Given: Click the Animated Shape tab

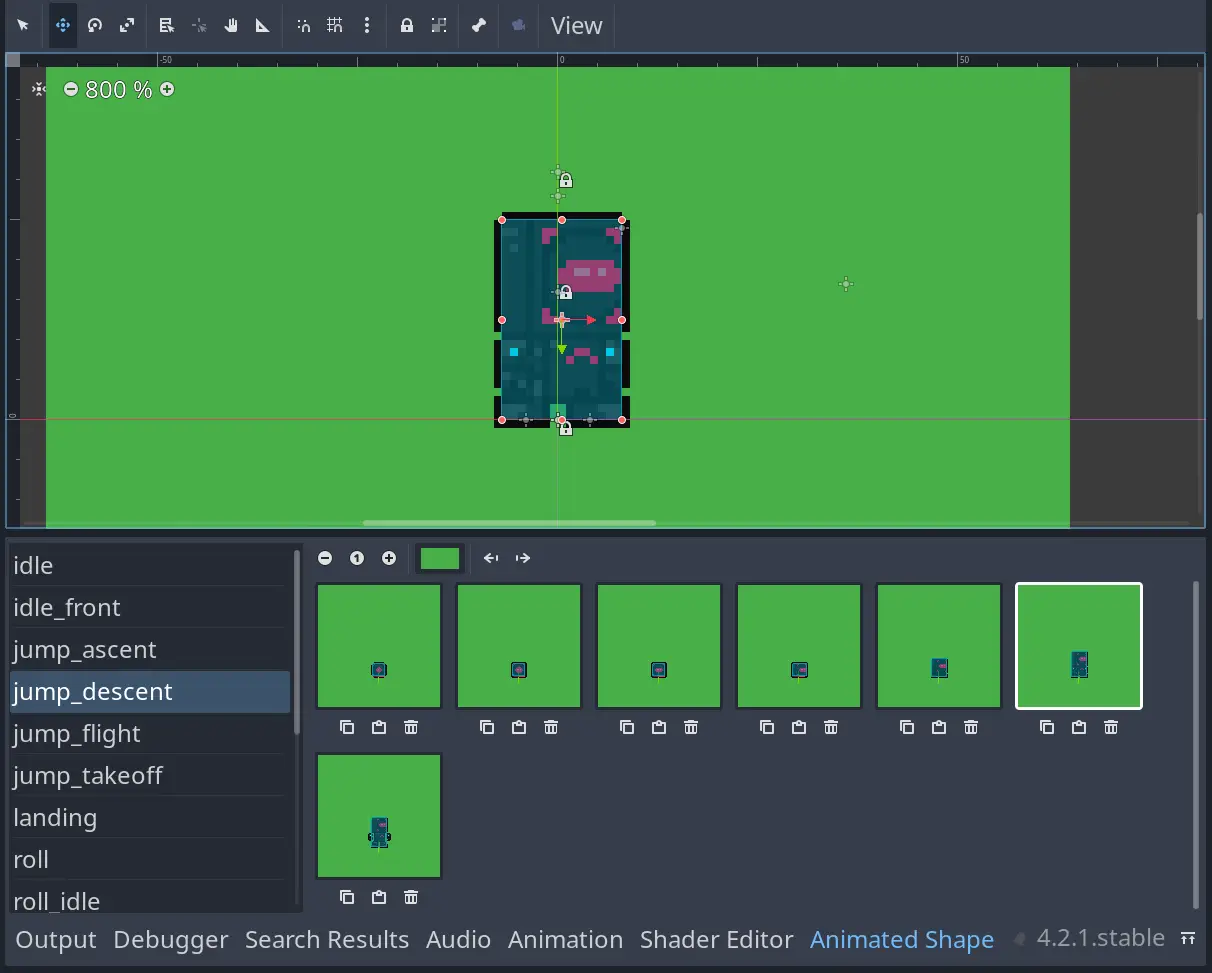Looking at the screenshot, I should coord(902,940).
